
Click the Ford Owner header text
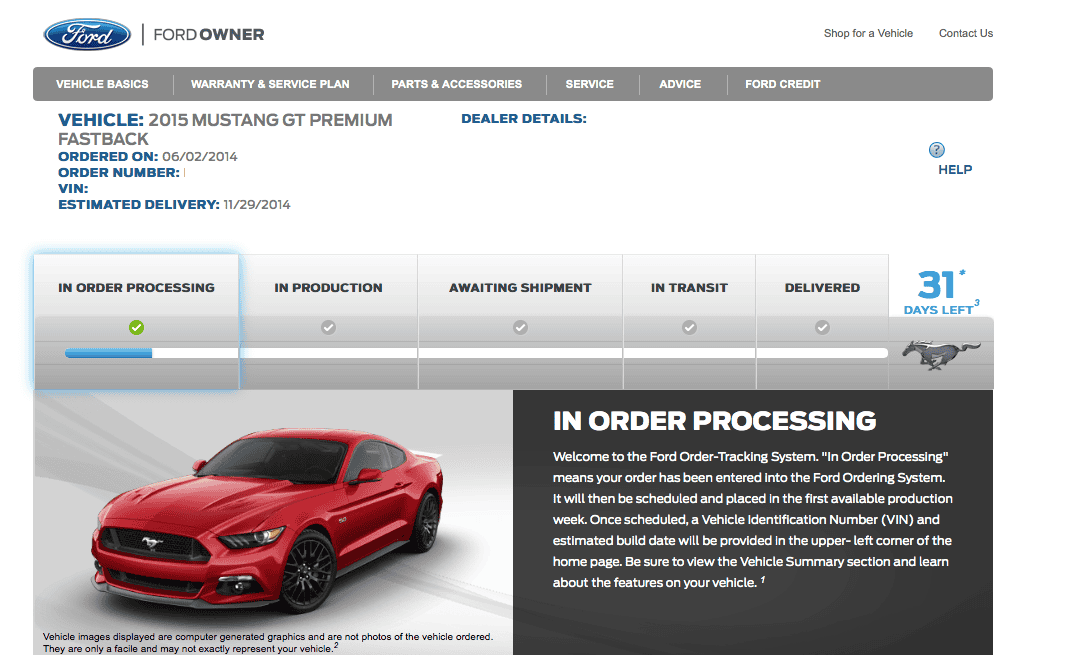(x=209, y=35)
